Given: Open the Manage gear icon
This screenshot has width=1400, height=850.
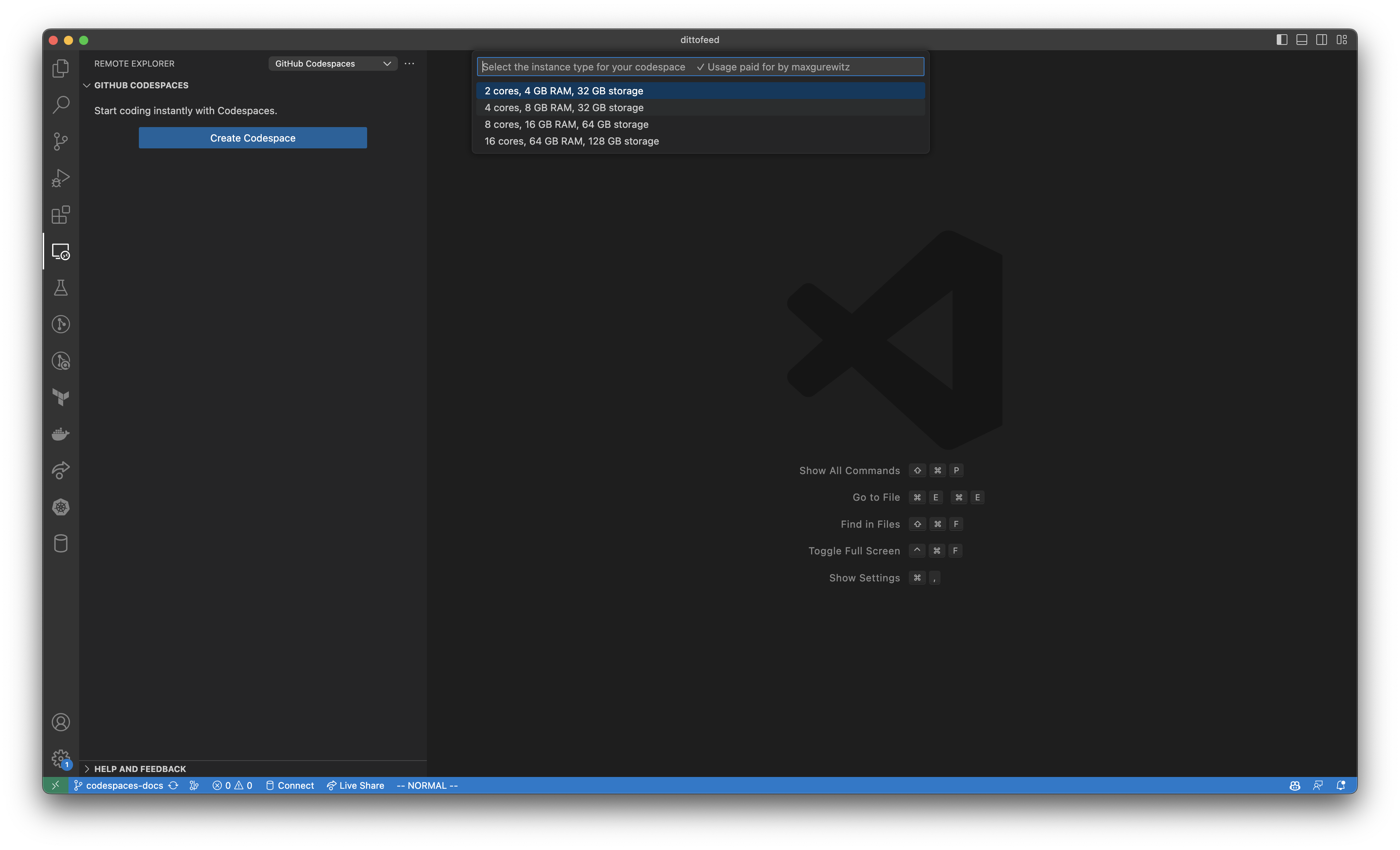Looking at the screenshot, I should click(61, 759).
